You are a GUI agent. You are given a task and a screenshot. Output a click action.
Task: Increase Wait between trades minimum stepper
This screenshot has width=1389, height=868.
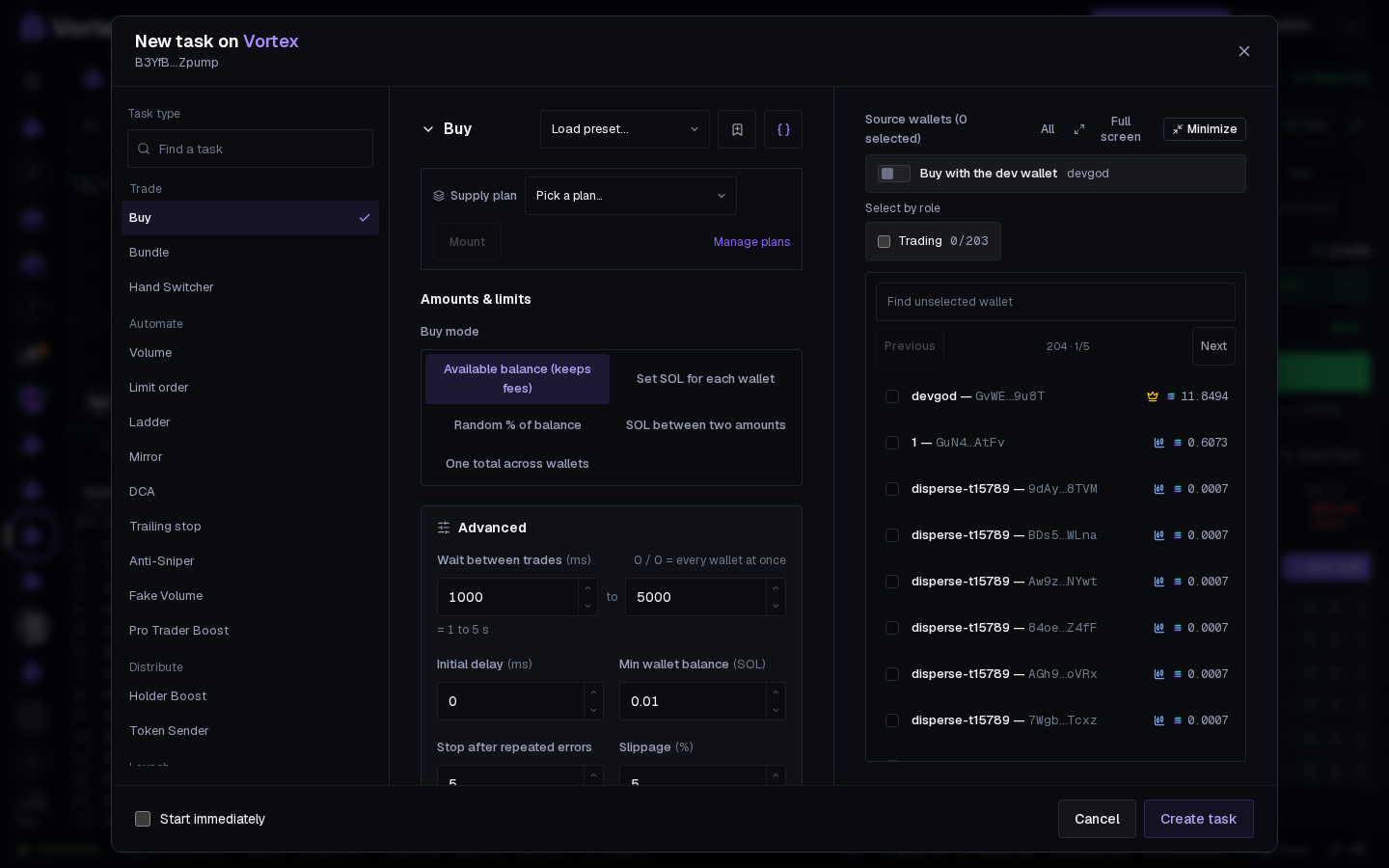(587, 588)
